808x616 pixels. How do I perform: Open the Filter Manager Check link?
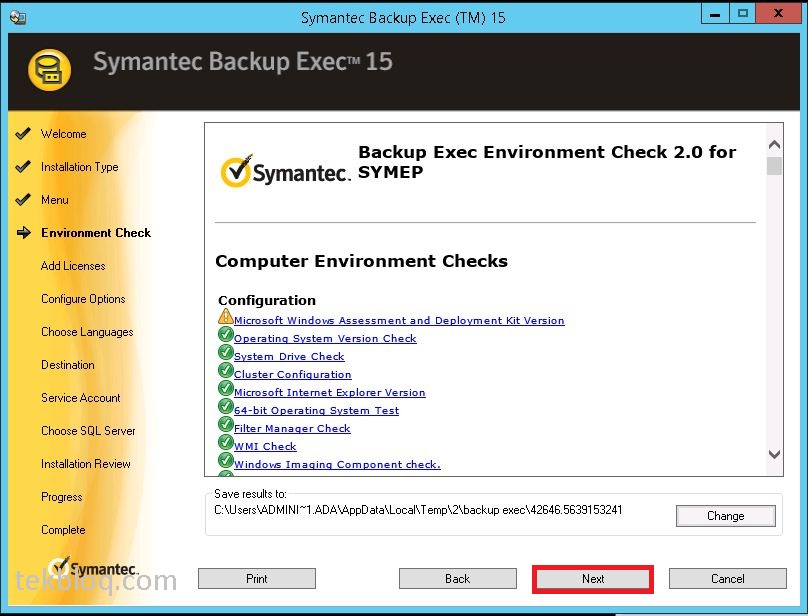point(292,429)
